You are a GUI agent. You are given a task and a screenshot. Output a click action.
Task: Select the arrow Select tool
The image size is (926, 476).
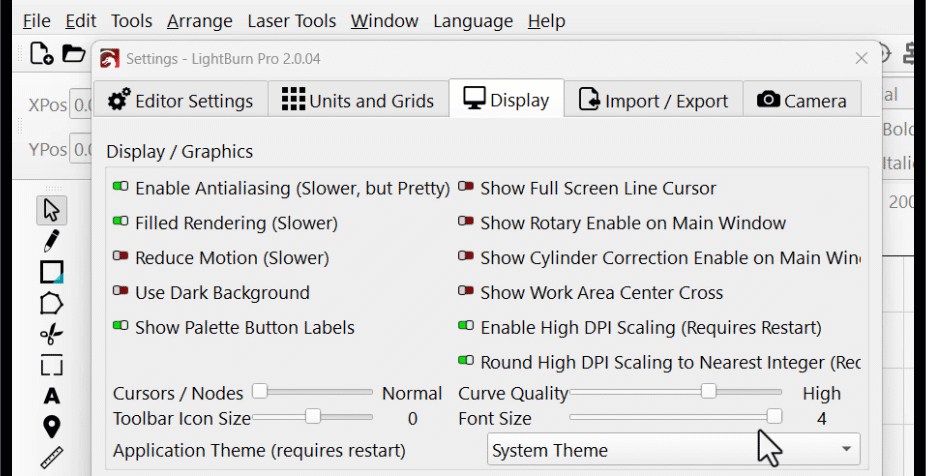(x=52, y=210)
